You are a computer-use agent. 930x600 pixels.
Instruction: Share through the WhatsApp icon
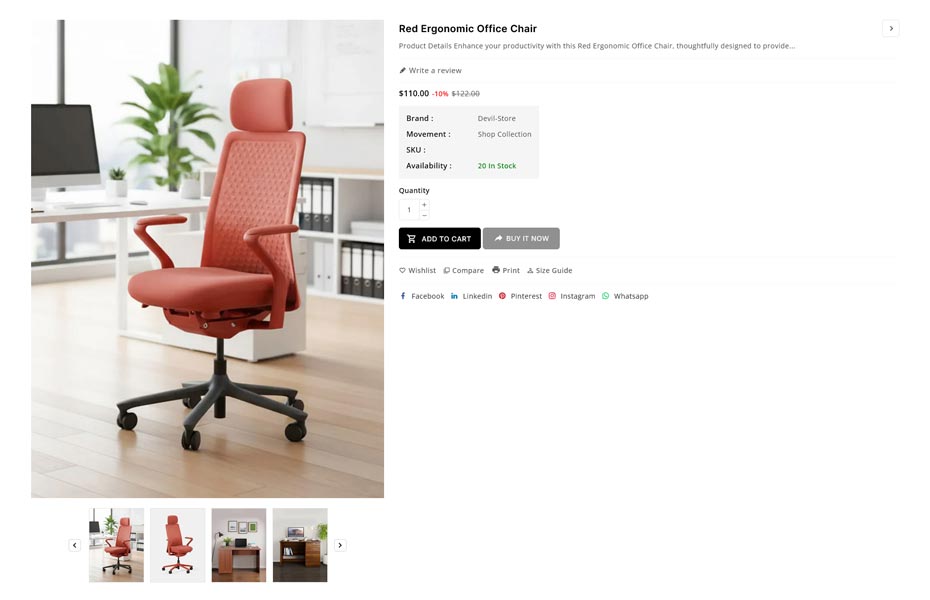pyautogui.click(x=606, y=296)
